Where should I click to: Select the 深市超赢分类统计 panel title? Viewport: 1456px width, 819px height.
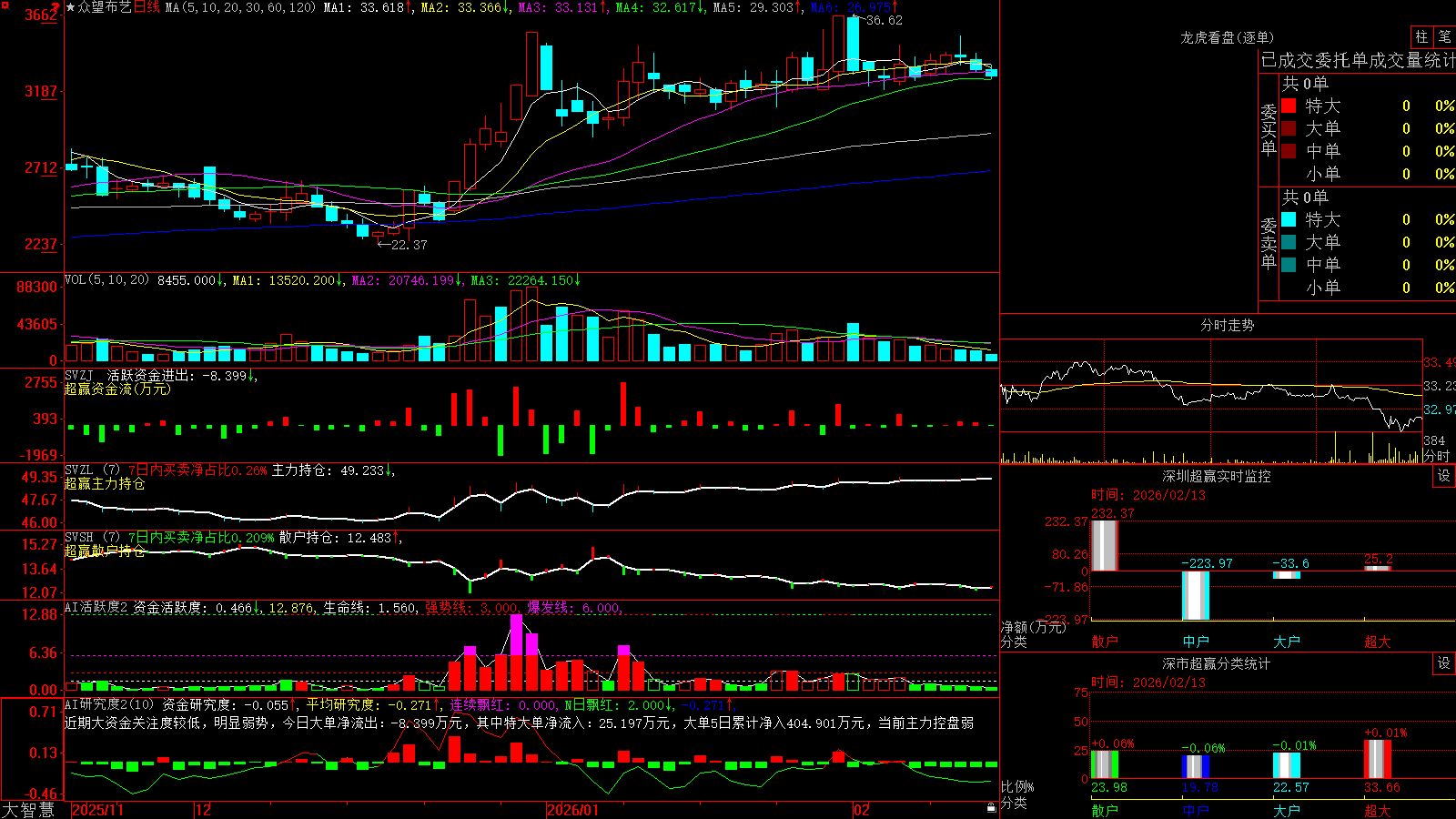coord(1216,663)
